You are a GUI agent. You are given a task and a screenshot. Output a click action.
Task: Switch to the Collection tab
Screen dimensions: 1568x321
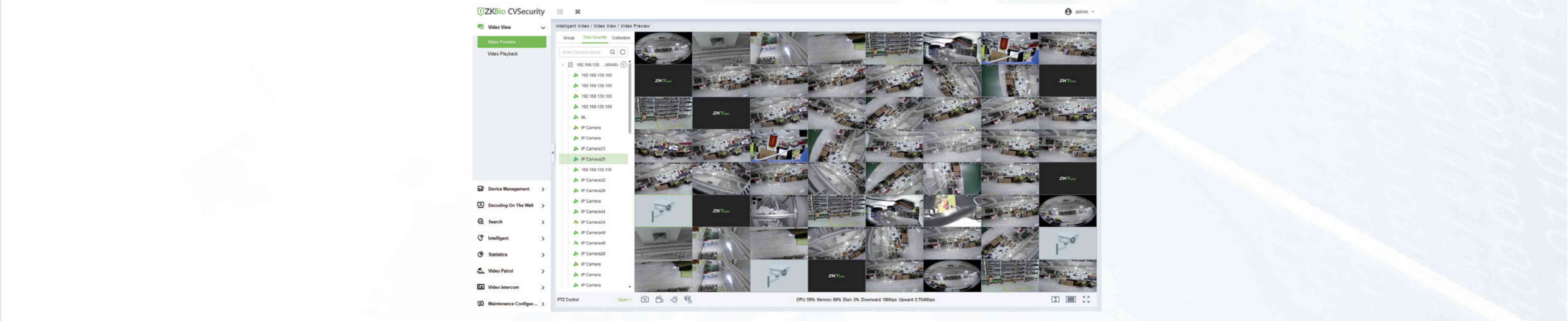(621, 38)
